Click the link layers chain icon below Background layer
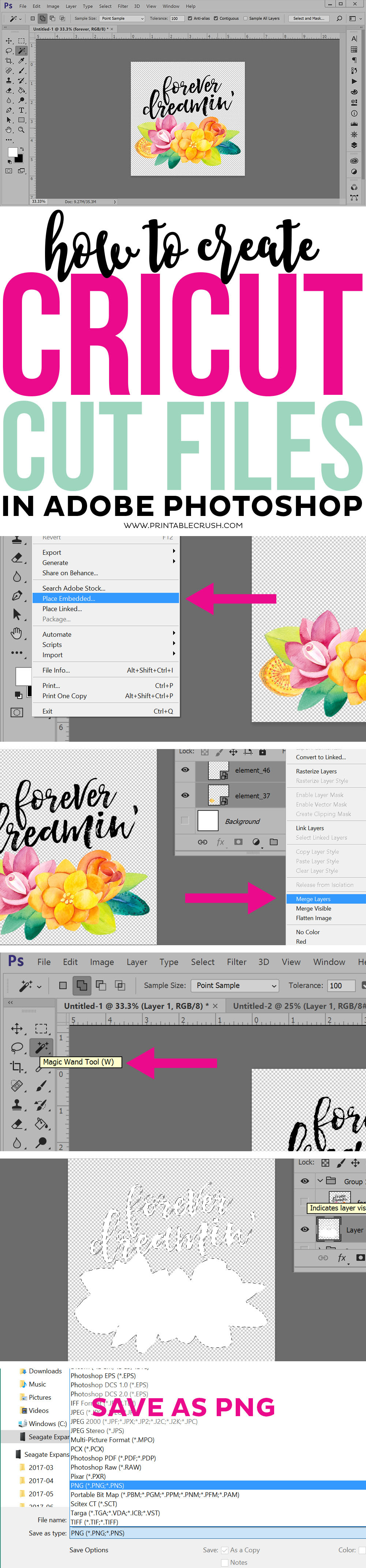The height and width of the screenshot is (1568, 366). pos(202,842)
